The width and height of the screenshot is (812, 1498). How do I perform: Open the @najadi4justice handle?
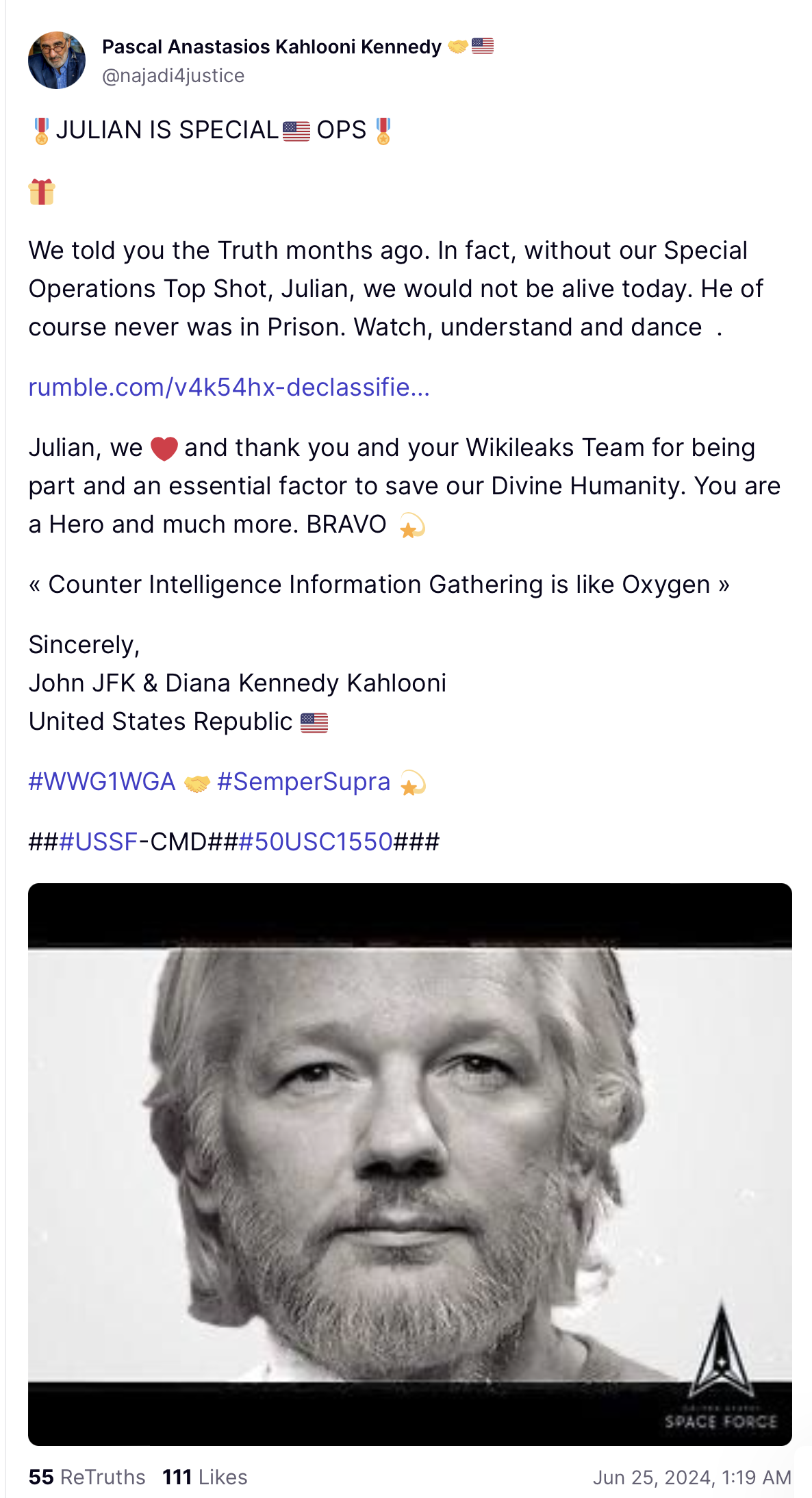pos(173,75)
